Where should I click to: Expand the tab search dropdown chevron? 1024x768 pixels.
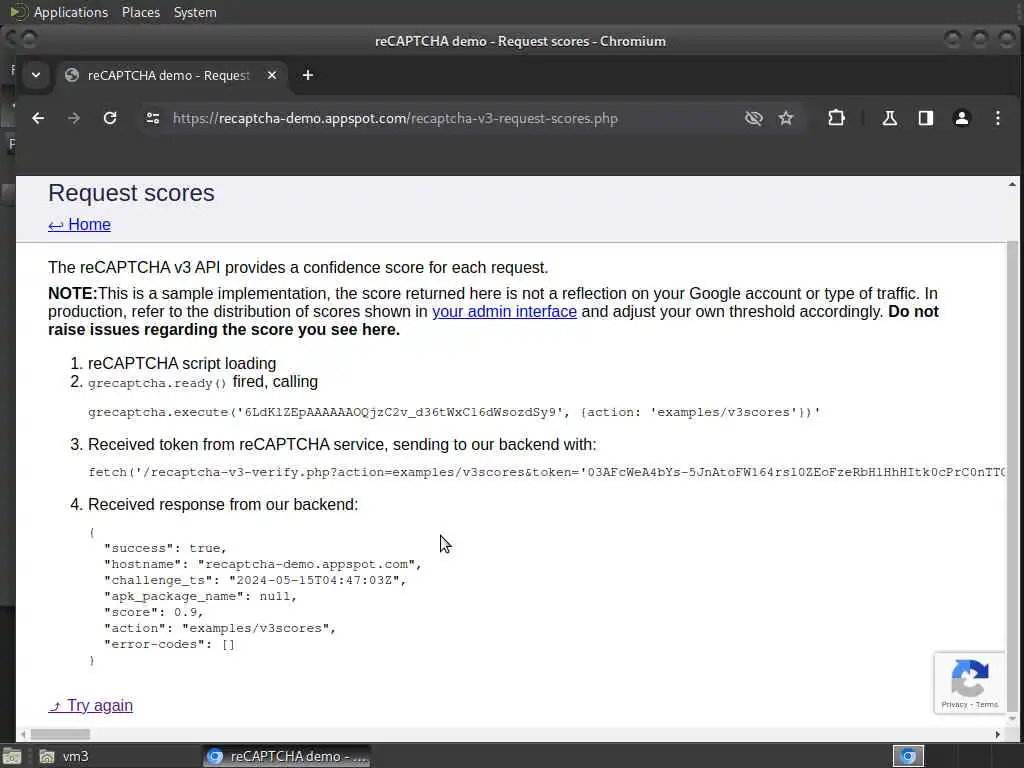[x=36, y=75]
